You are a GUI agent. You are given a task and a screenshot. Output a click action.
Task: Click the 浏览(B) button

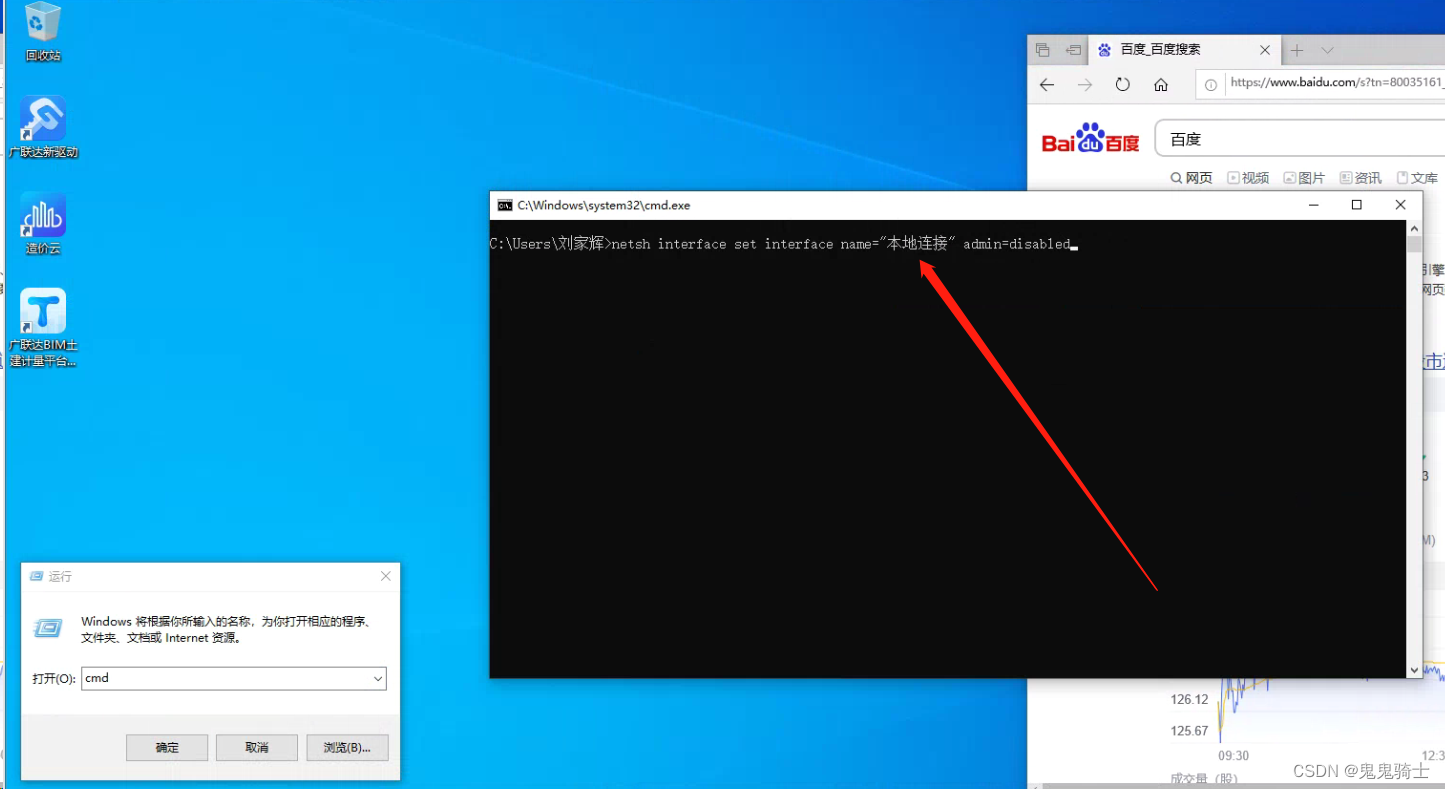347,747
